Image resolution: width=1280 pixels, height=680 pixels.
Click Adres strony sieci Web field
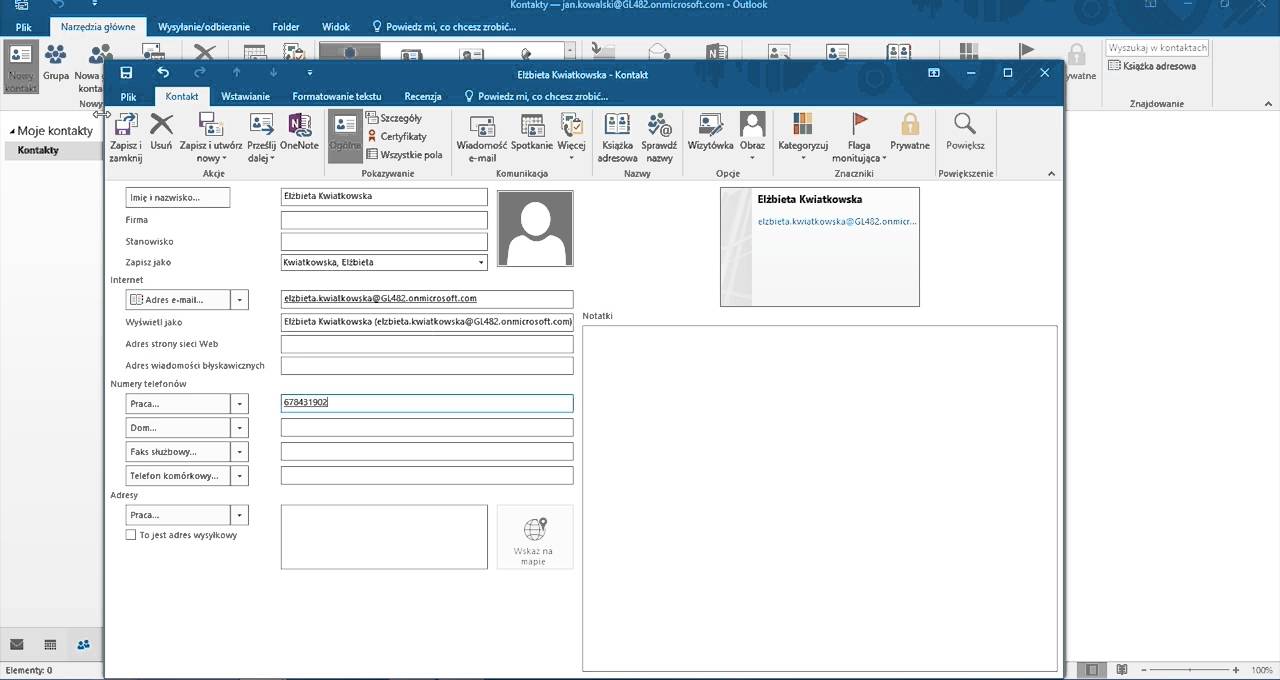coord(427,344)
